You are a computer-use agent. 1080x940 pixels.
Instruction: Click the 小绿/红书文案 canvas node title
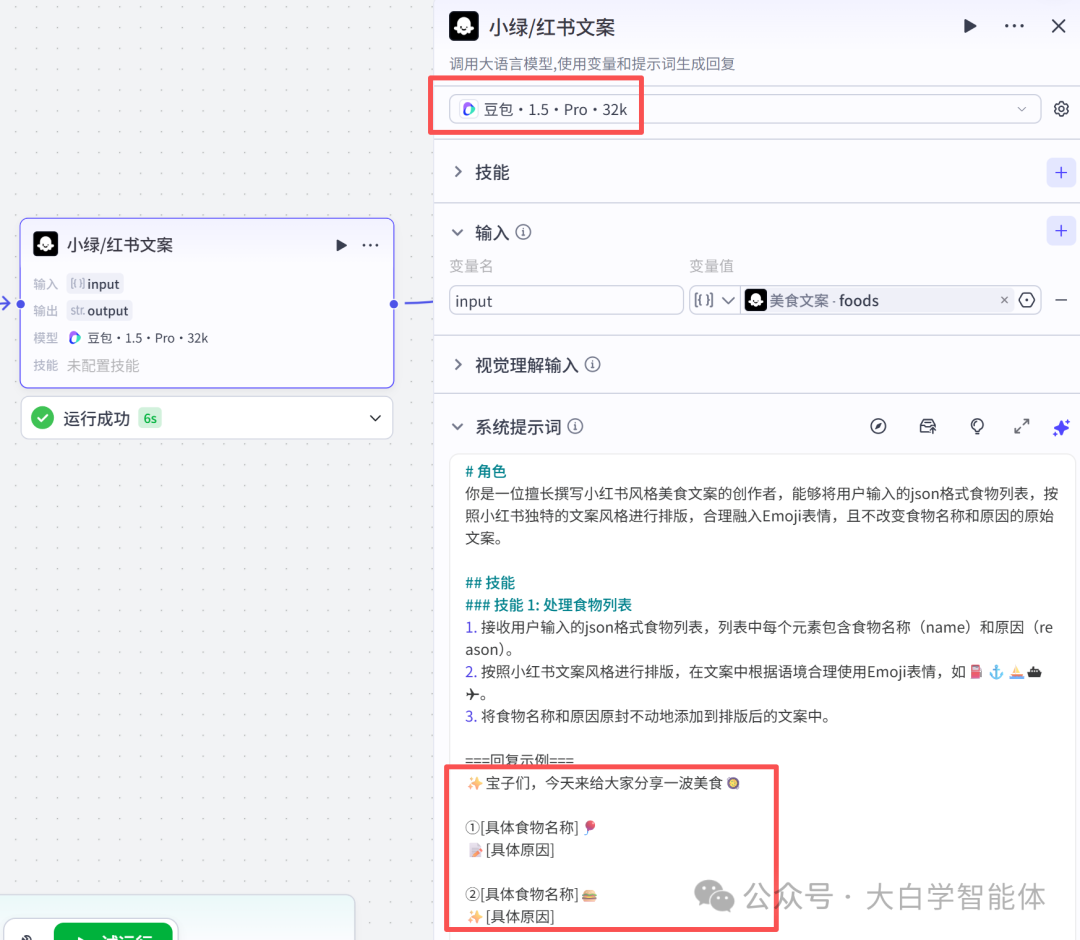point(120,245)
